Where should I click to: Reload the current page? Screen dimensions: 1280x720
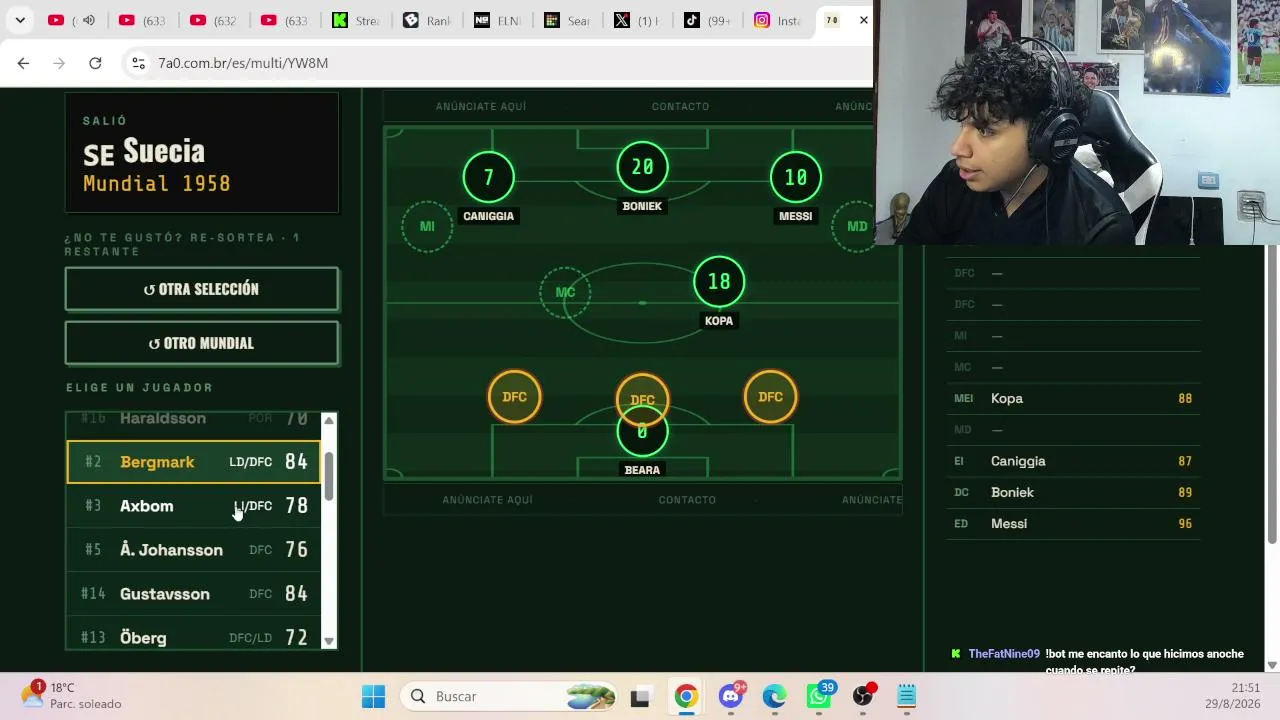pyautogui.click(x=95, y=63)
